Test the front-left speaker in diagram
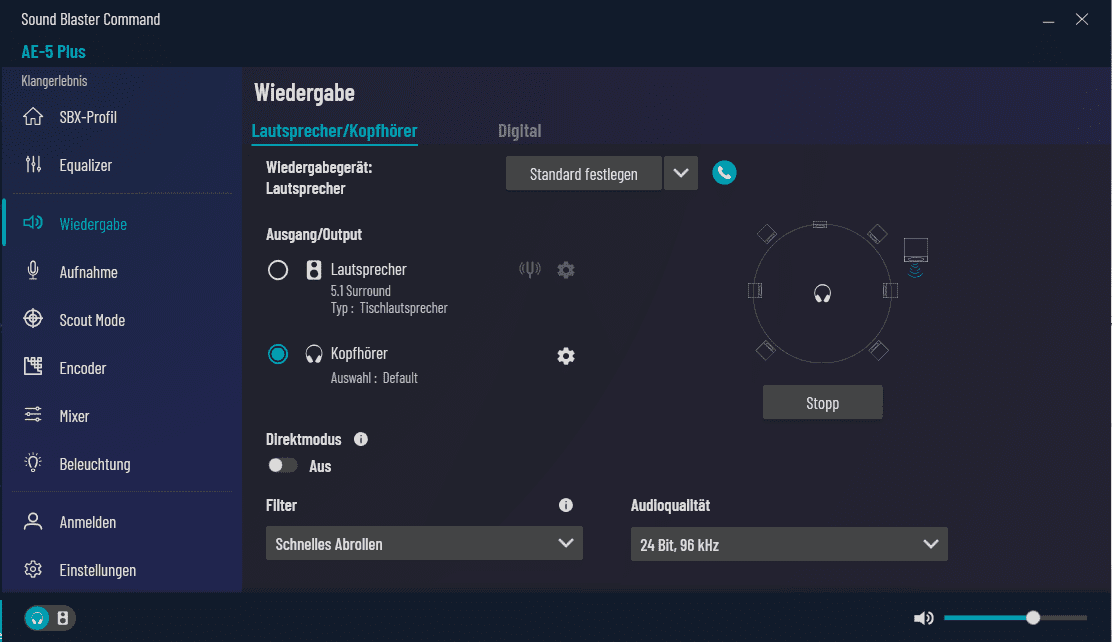Screen dimensions: 1112x642 click(767, 233)
